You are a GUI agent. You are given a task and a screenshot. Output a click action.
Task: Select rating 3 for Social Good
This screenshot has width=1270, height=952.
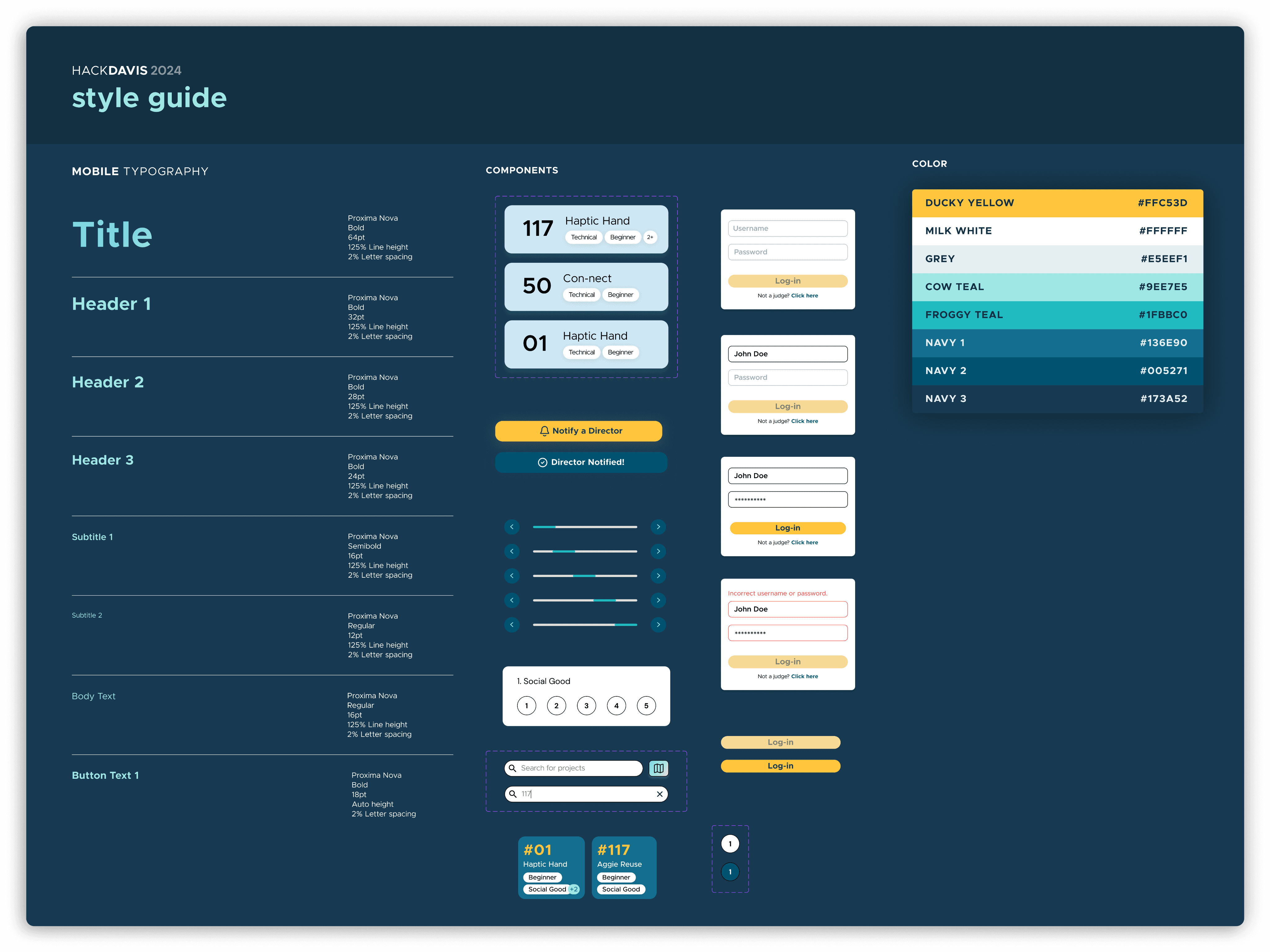(x=586, y=706)
